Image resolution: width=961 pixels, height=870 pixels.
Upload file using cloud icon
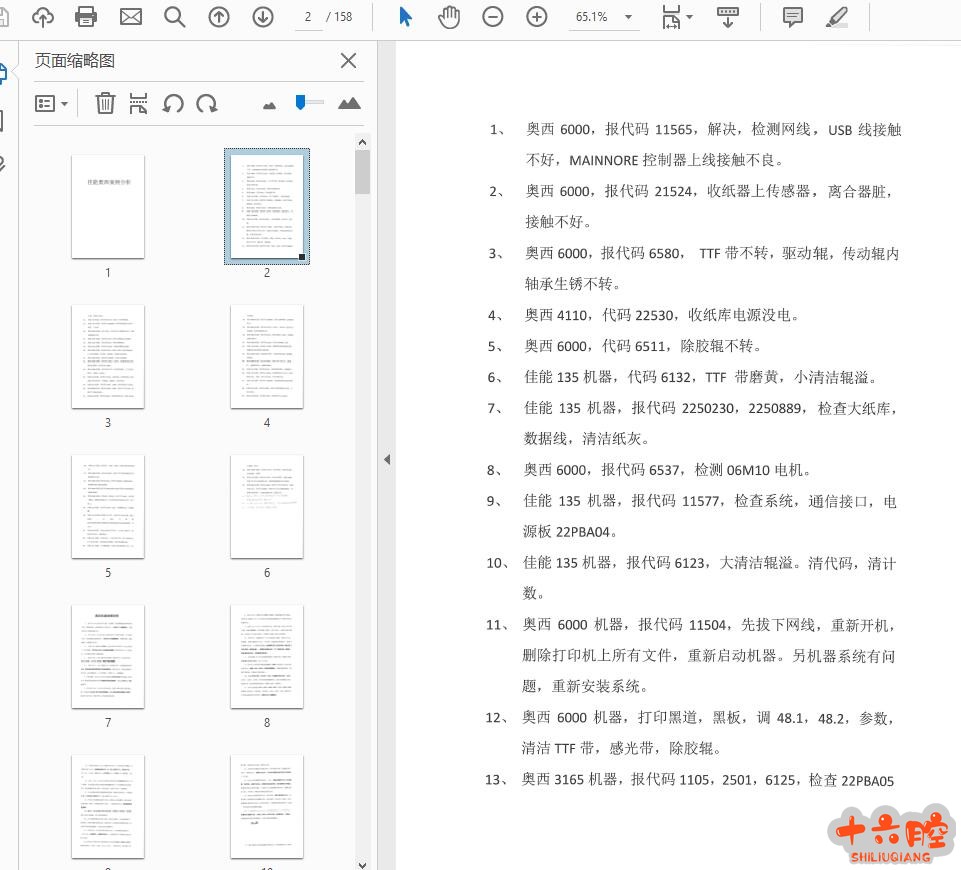(43, 17)
